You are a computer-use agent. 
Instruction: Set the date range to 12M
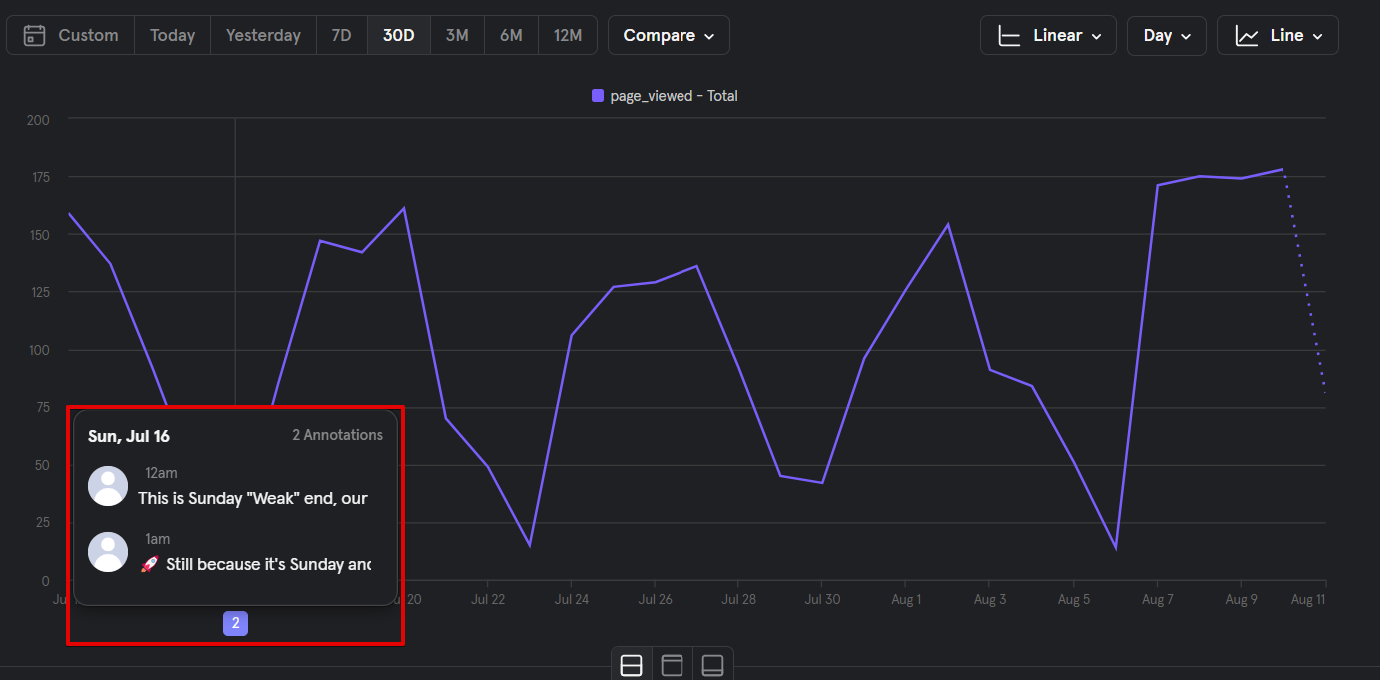[567, 35]
